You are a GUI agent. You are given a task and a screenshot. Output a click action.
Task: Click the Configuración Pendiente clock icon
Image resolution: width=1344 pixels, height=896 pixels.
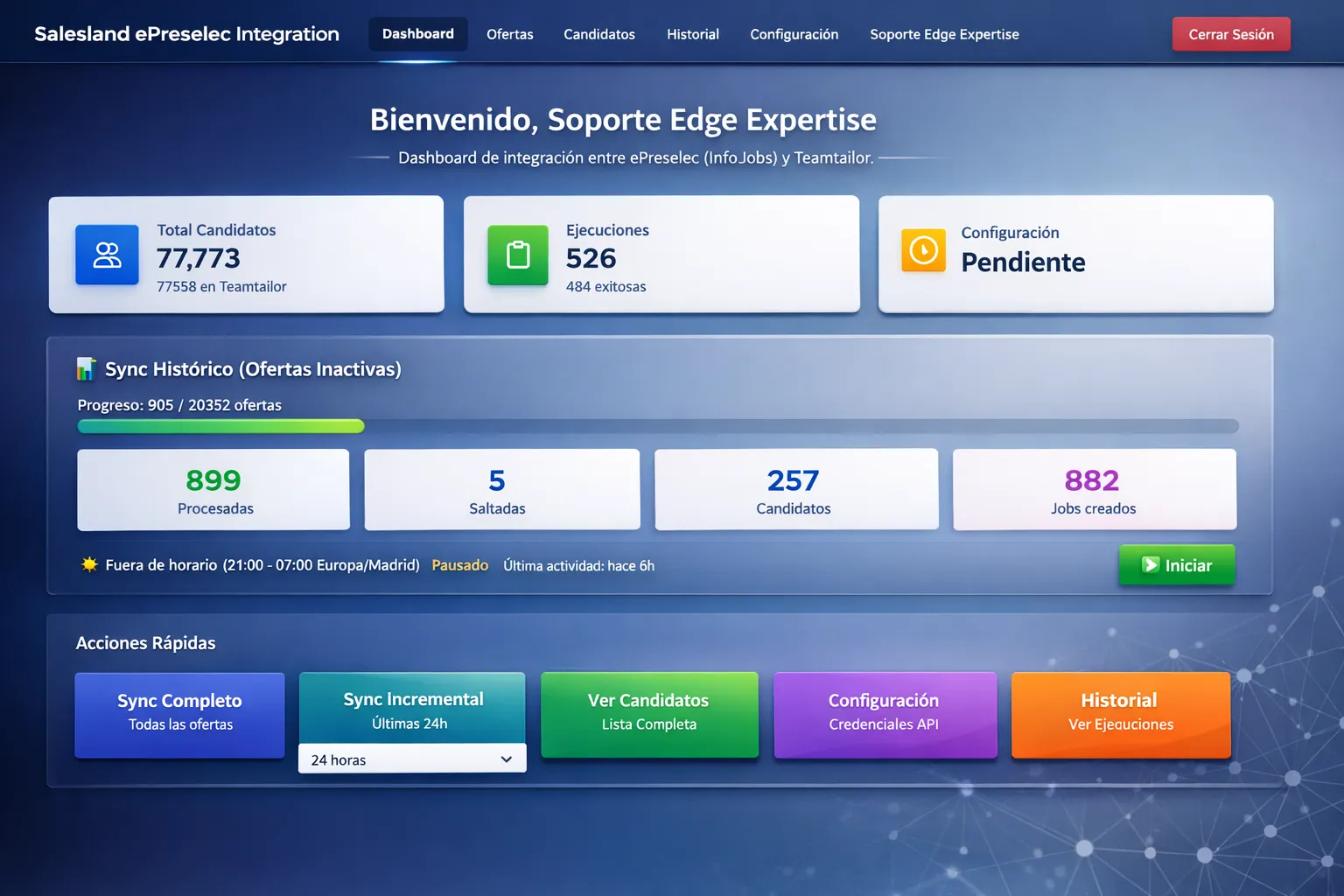click(922, 250)
